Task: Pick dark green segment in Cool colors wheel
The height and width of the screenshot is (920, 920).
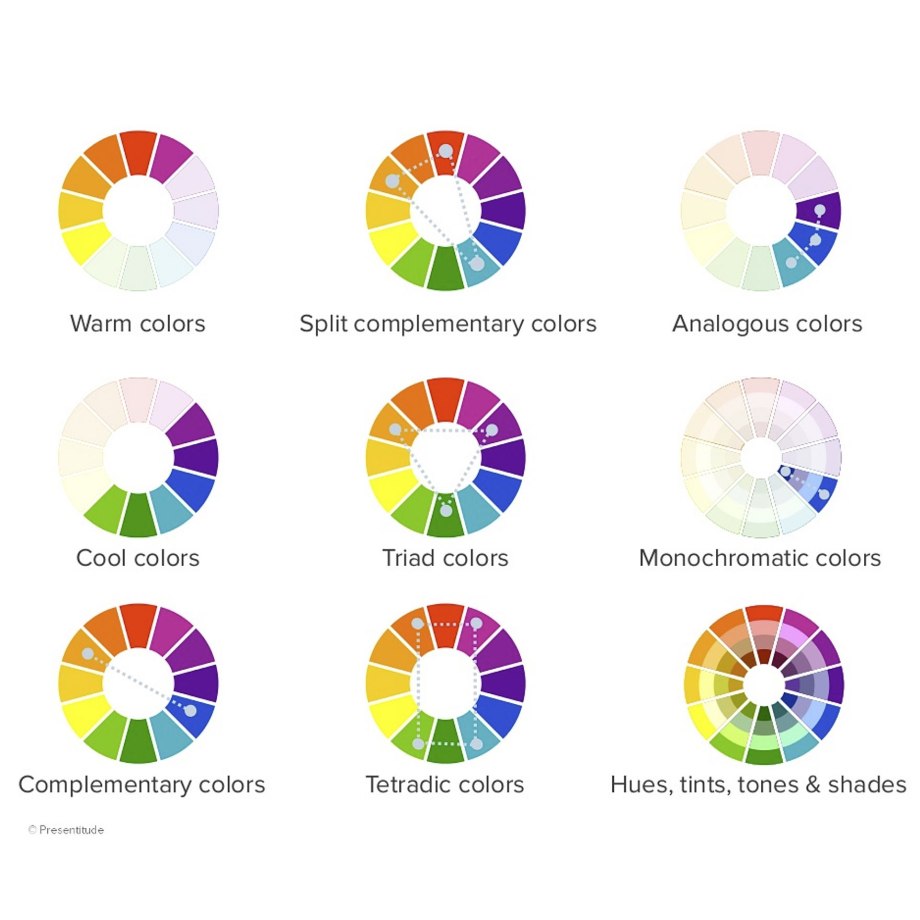Action: pyautogui.click(x=138, y=515)
